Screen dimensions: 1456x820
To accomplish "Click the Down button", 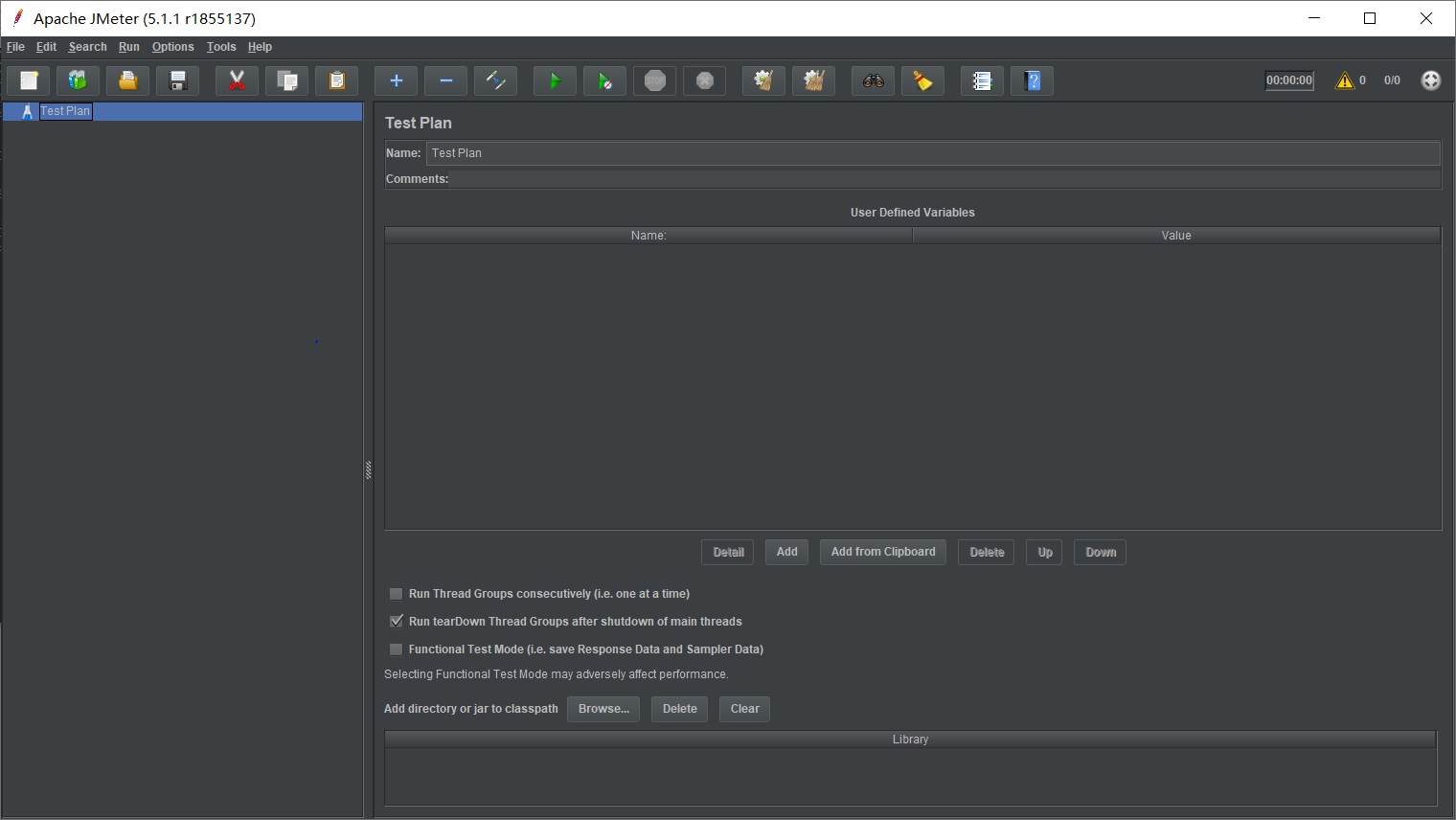I will point(1101,553).
